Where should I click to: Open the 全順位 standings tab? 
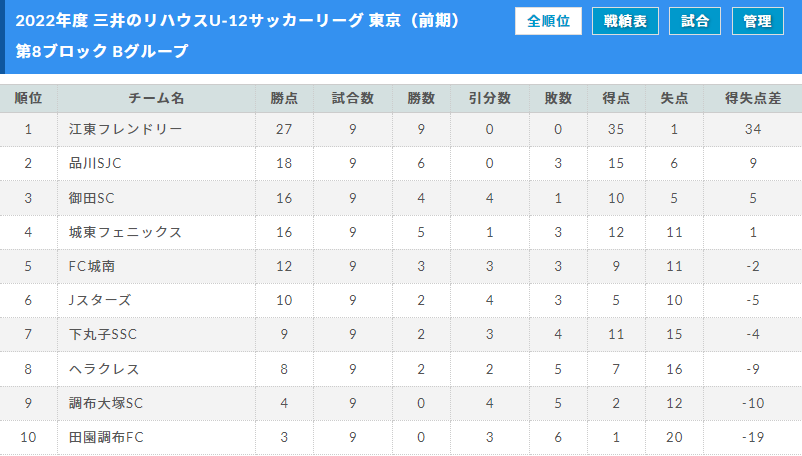pyautogui.click(x=548, y=21)
